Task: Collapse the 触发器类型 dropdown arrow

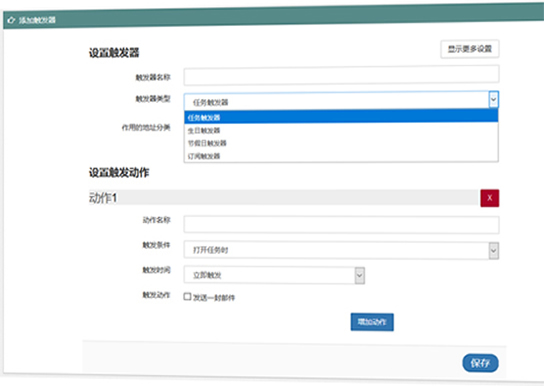Action: (x=494, y=100)
